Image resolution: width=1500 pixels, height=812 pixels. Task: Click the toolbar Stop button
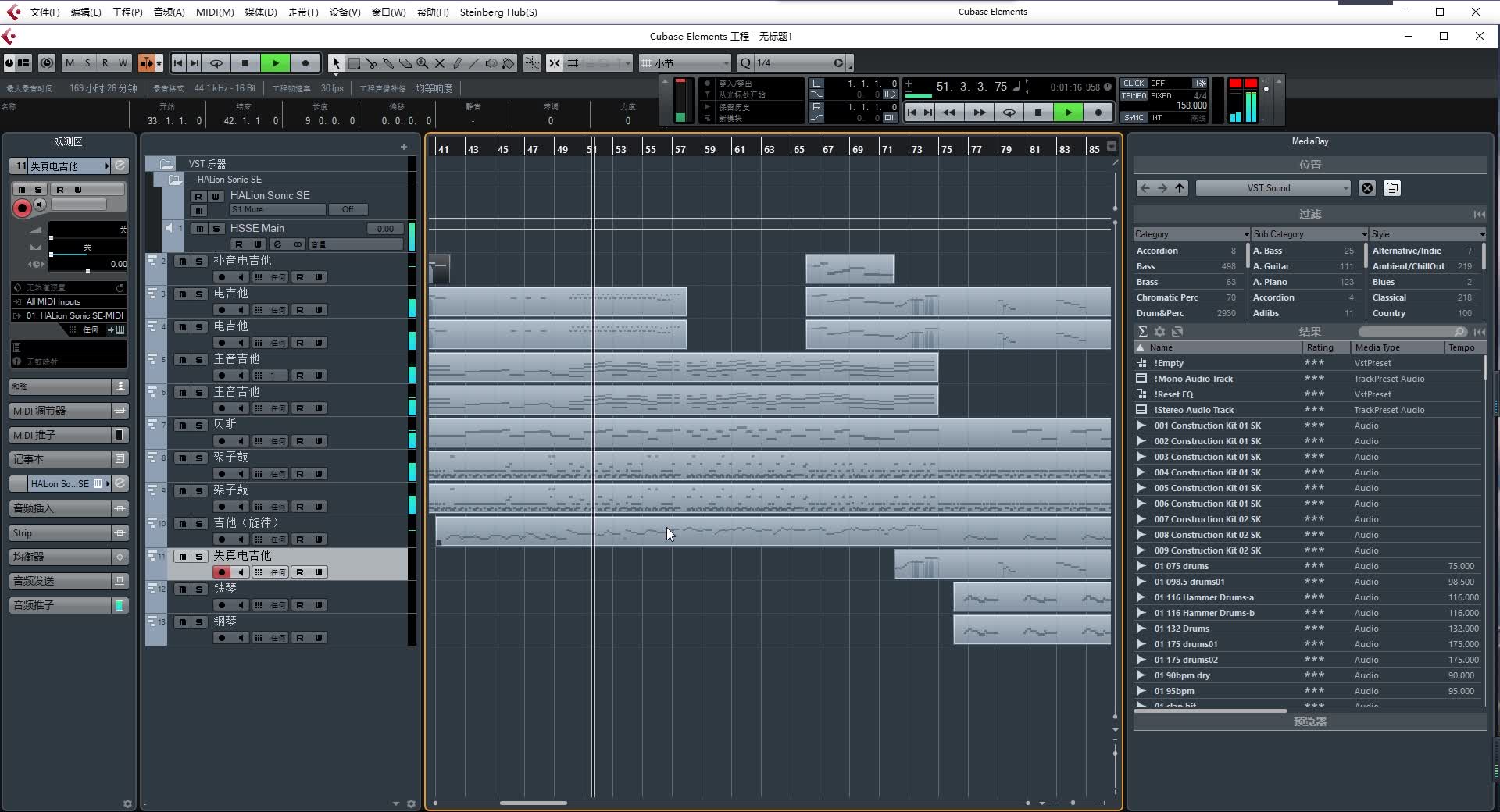245,63
